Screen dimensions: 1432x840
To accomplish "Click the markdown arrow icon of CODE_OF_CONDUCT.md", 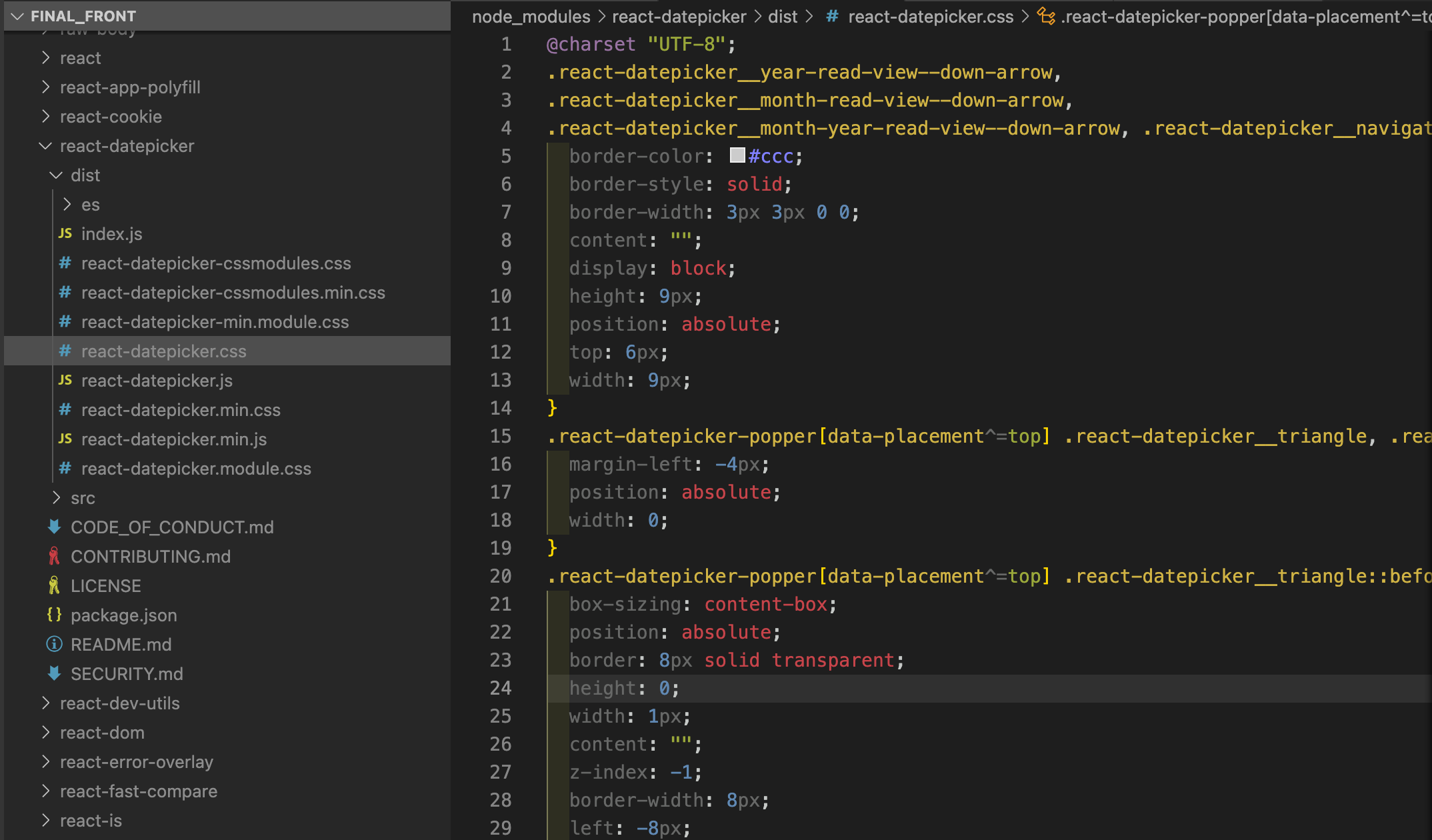I will click(55, 527).
